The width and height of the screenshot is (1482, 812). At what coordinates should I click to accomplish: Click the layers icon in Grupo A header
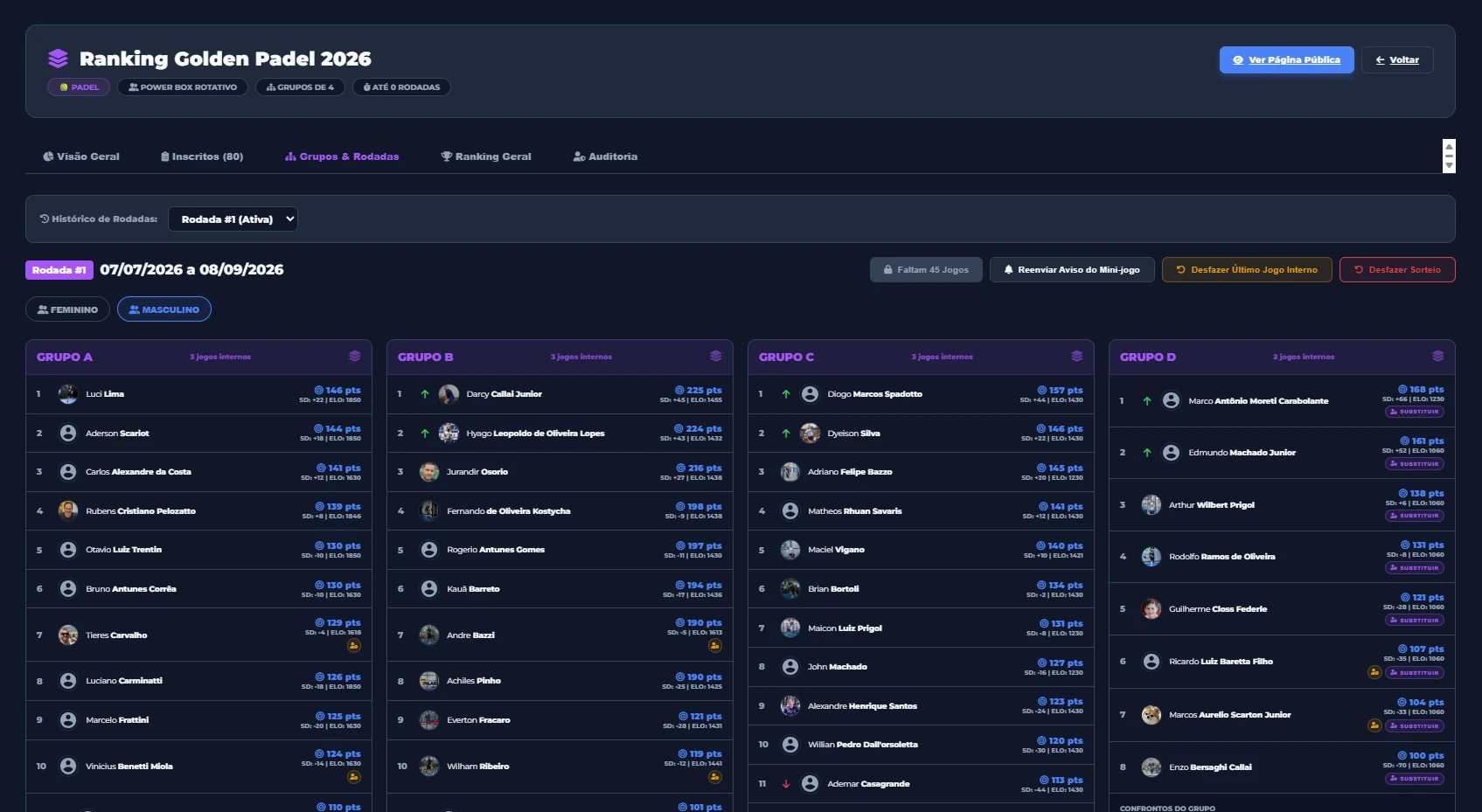[354, 357]
